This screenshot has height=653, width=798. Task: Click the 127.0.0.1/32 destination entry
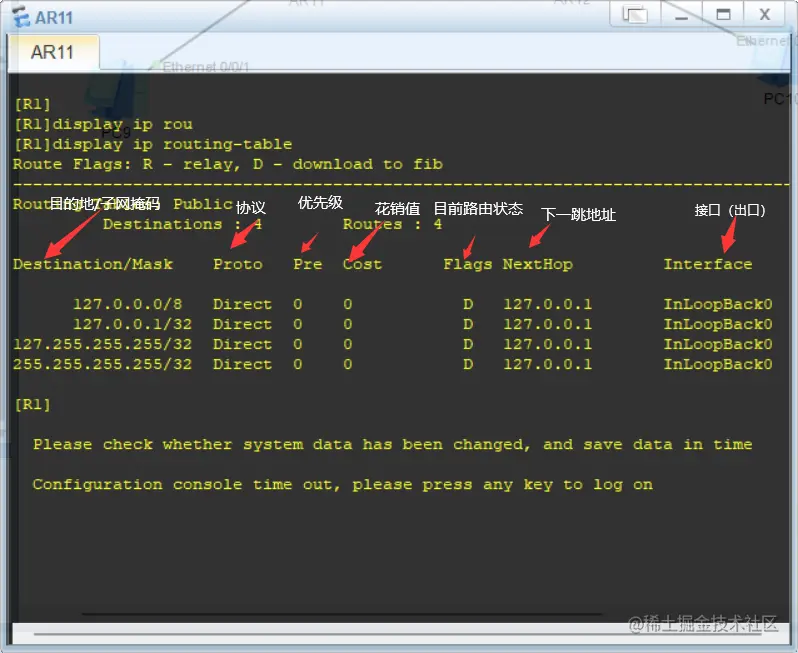tap(133, 324)
